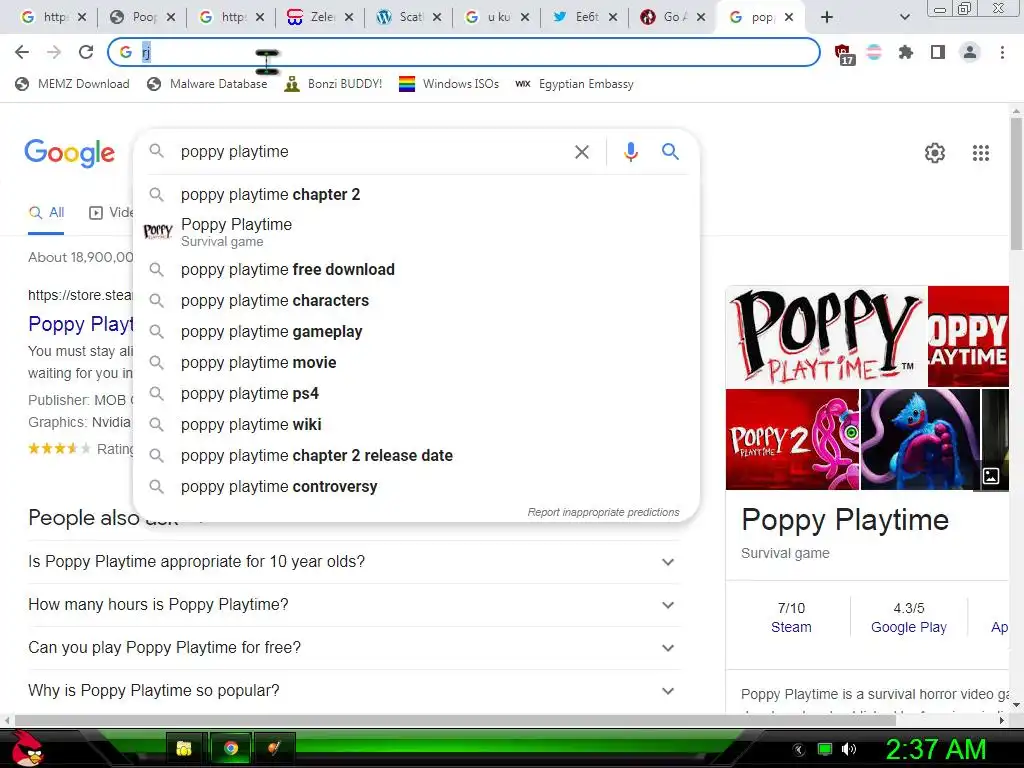Select the All results tab
This screenshot has width=1024, height=768.
coord(46,213)
